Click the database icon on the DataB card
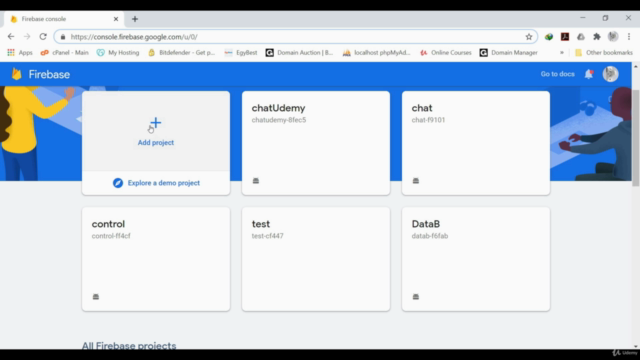This screenshot has width=640, height=360. 416,296
